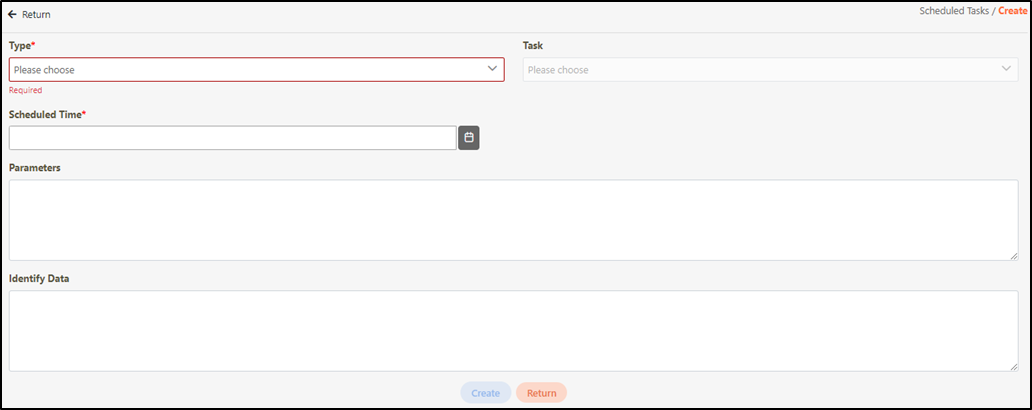
Task: Focus the Scheduled Time input box
Action: point(232,138)
